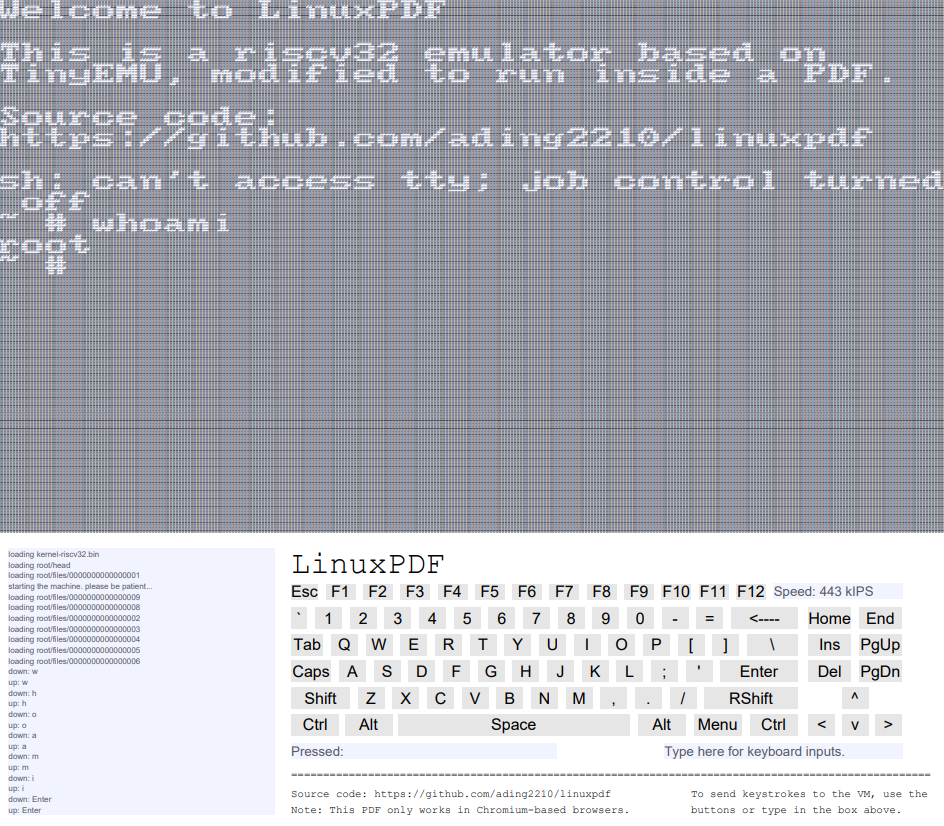Click the Z key
This screenshot has width=944, height=826.
tap(371, 698)
